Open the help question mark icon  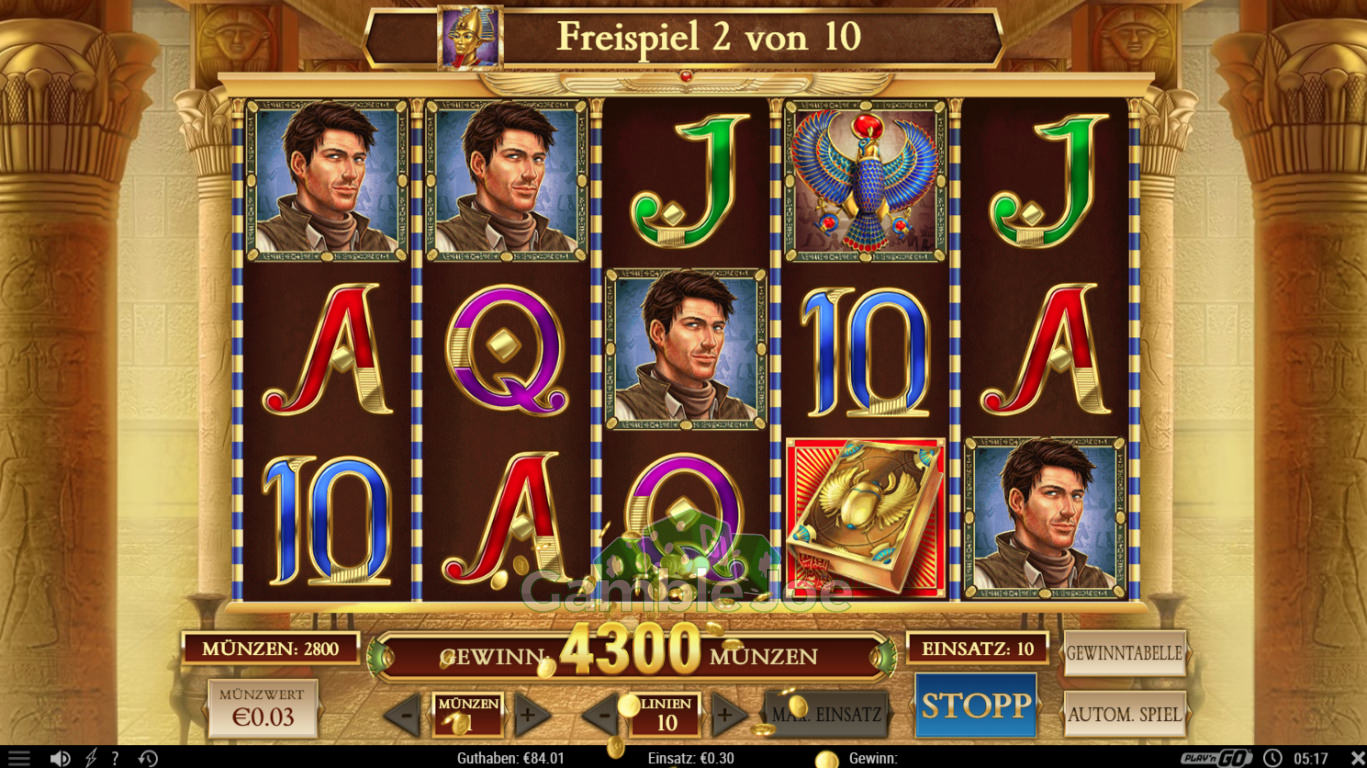tap(115, 758)
